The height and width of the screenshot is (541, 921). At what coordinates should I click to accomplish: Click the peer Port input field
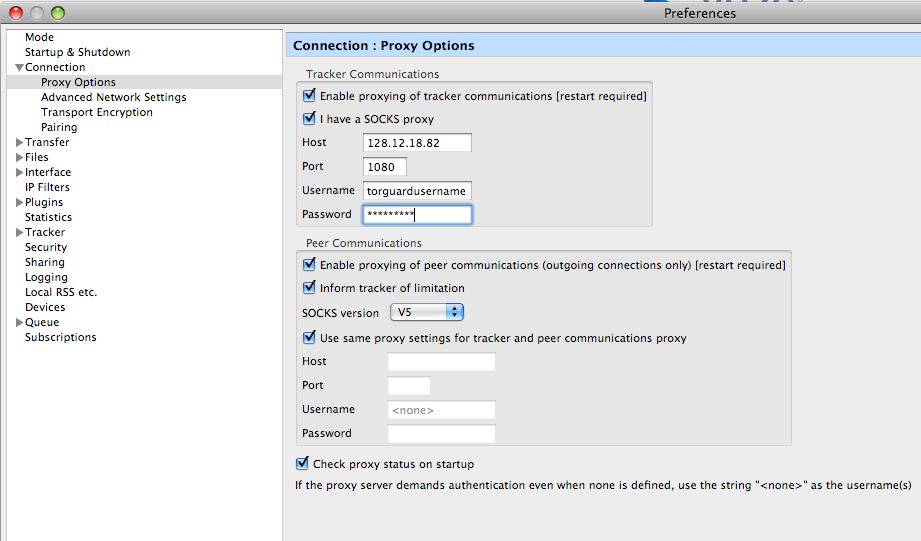409,385
